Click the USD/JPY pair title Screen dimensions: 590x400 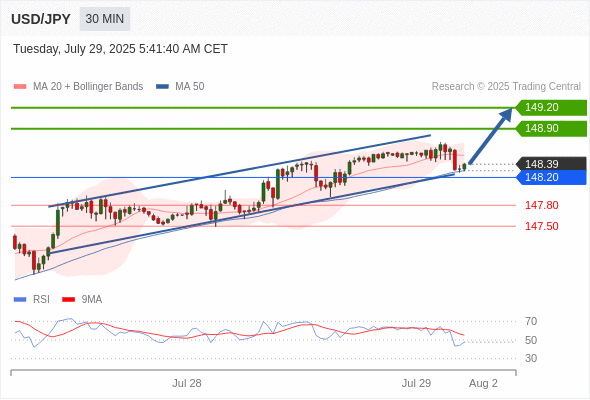(x=41, y=19)
